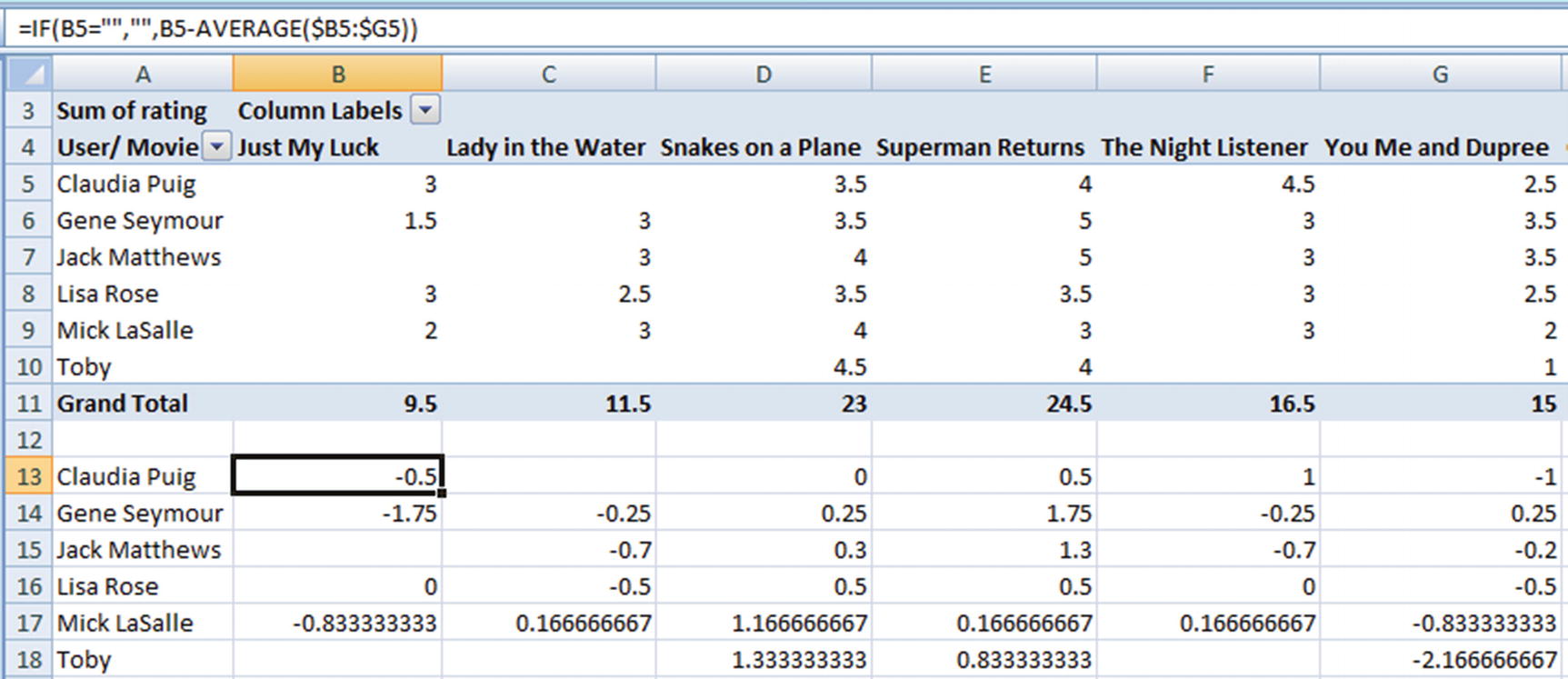Select column F header
This screenshot has height=679, width=1568.
(1207, 74)
